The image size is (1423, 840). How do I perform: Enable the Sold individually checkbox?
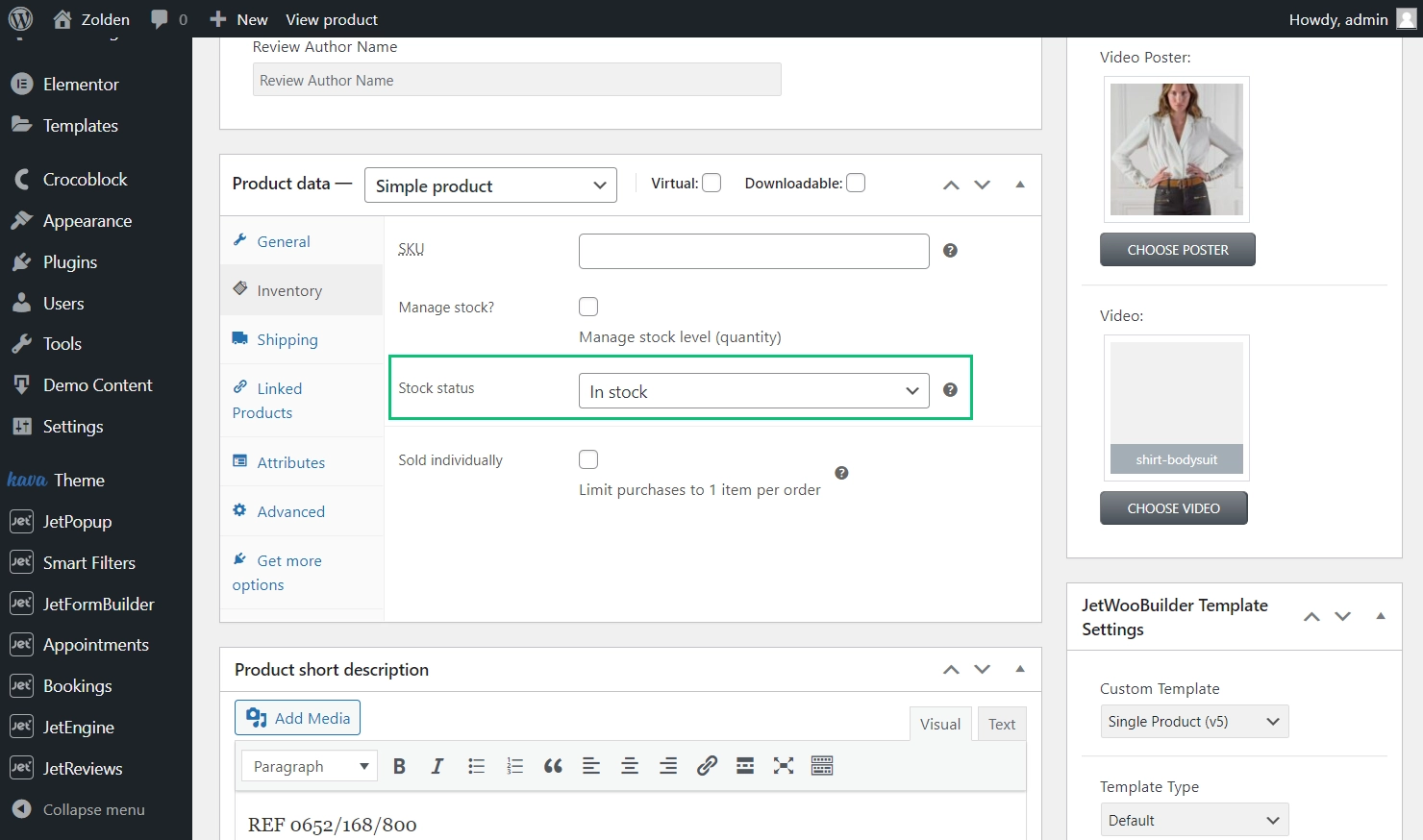pos(588,459)
